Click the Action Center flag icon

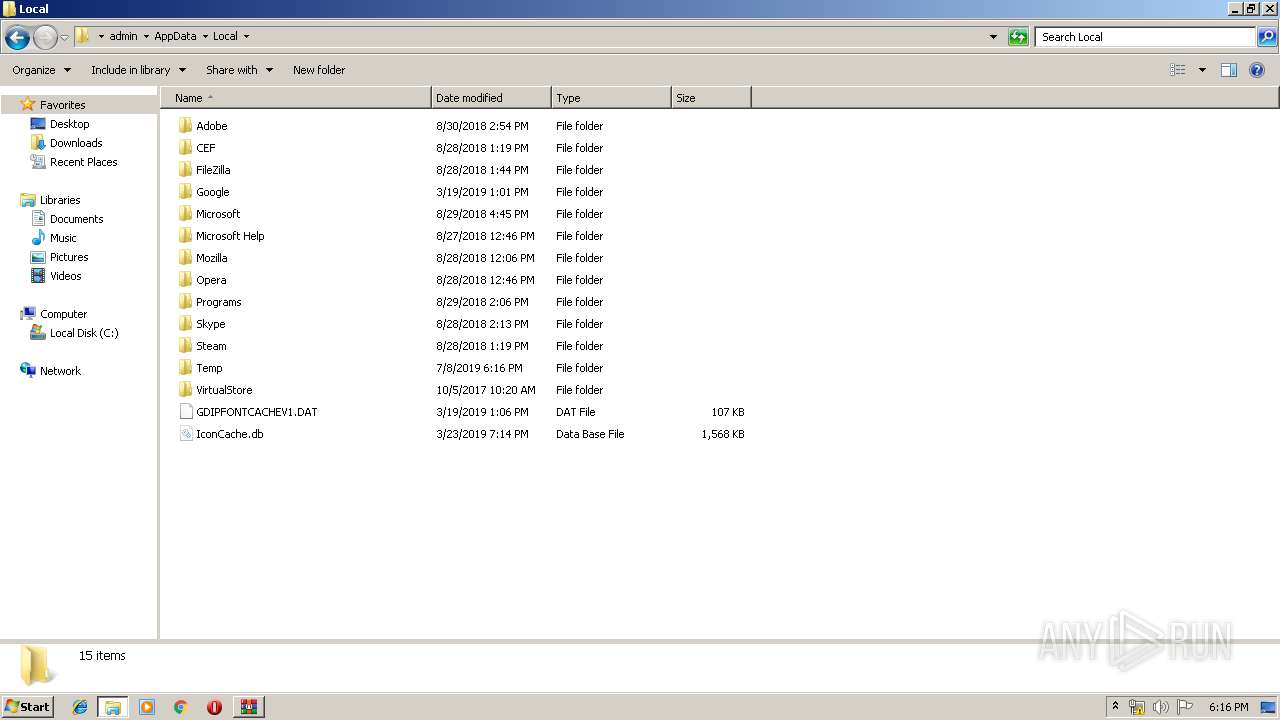coord(1185,707)
